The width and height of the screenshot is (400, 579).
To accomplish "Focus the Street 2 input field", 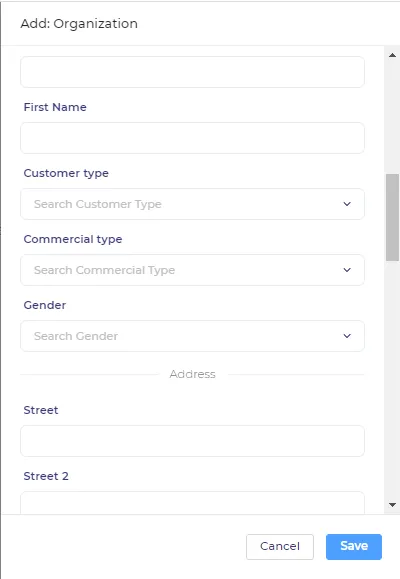I will tap(192, 503).
